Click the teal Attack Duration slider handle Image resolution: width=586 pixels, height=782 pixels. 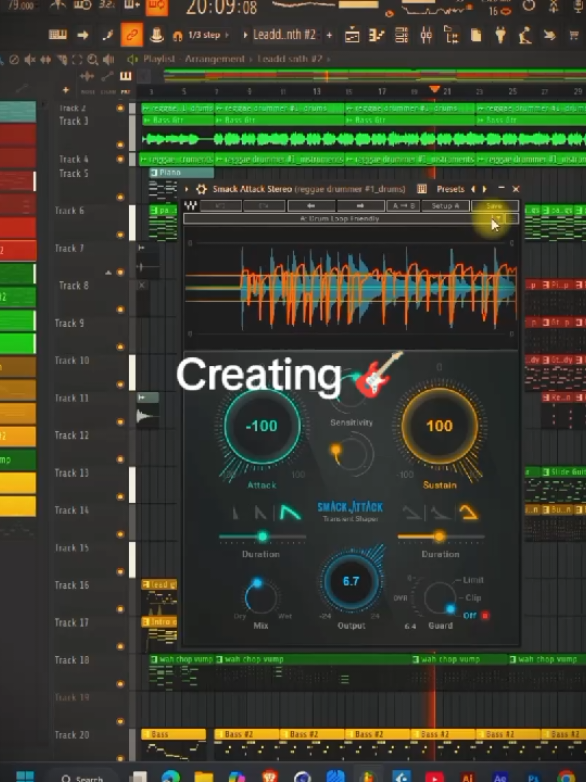pos(262,537)
